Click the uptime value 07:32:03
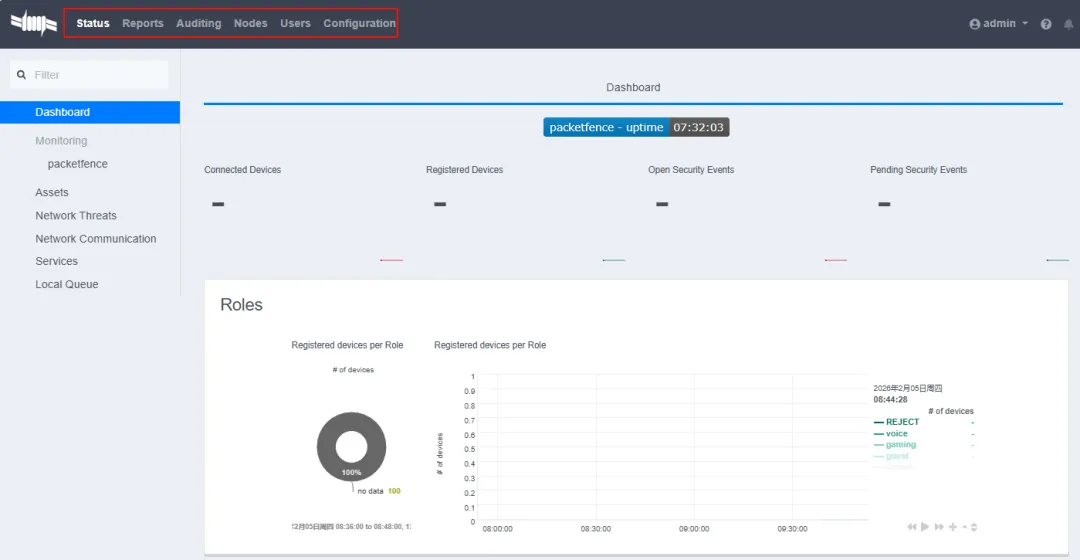Image resolution: width=1080 pixels, height=560 pixels. (x=698, y=127)
